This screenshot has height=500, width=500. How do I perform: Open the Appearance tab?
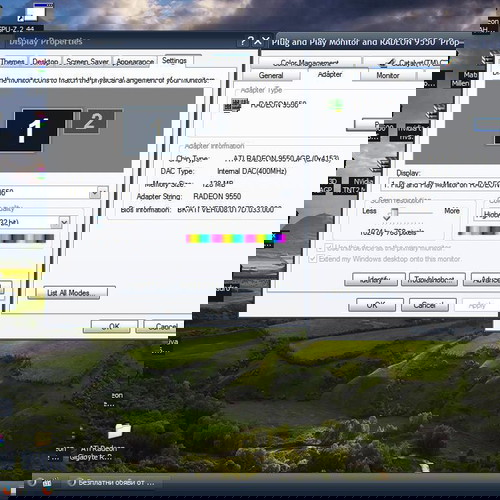pos(135,62)
